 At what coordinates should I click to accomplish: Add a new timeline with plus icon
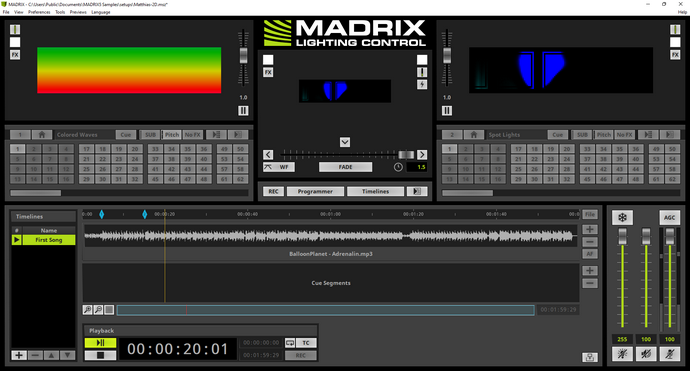tap(18, 355)
